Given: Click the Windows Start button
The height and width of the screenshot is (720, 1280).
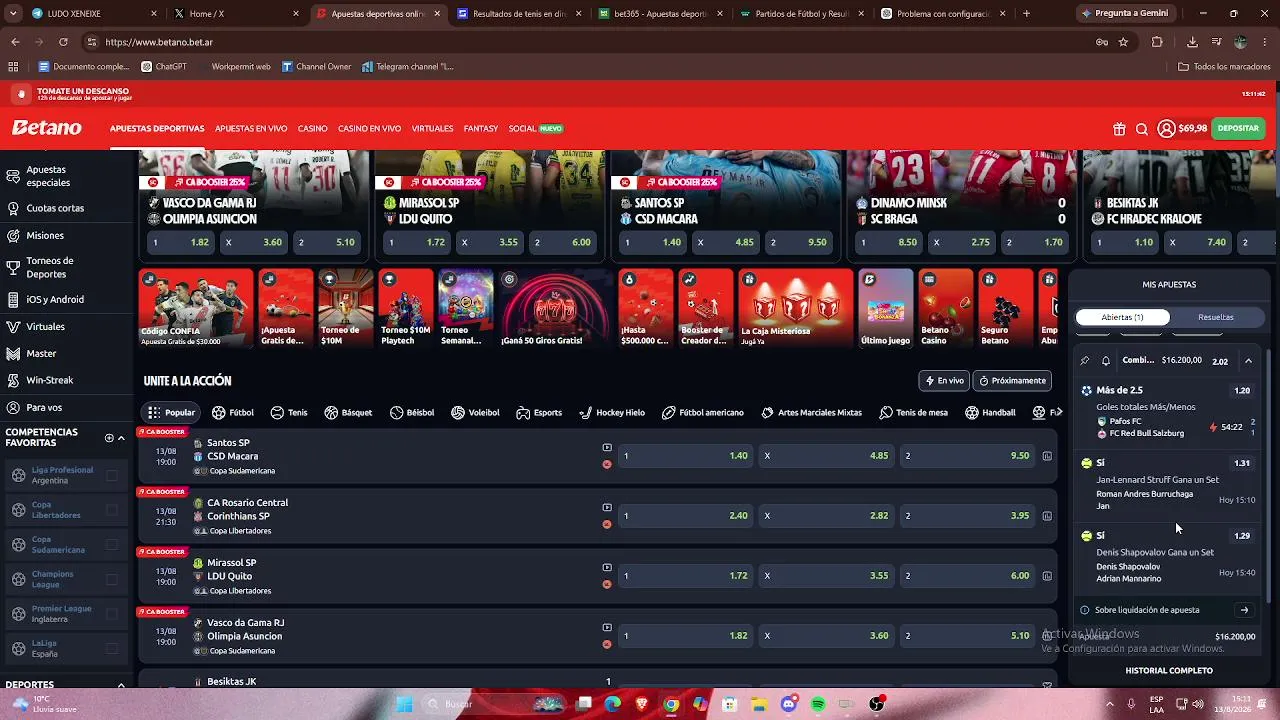Looking at the screenshot, I should tap(404, 704).
